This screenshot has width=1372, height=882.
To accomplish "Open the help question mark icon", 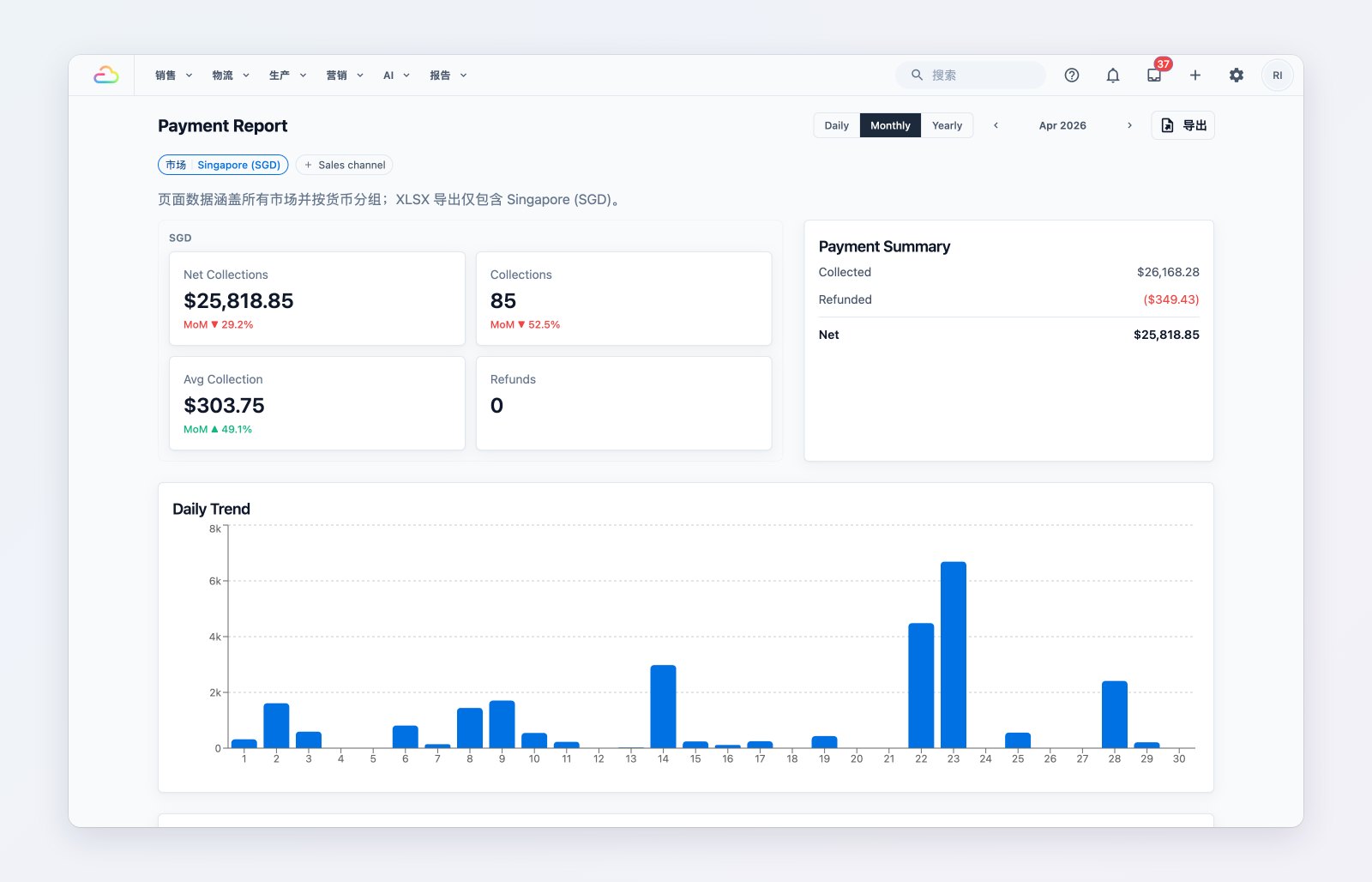I will click(1072, 76).
